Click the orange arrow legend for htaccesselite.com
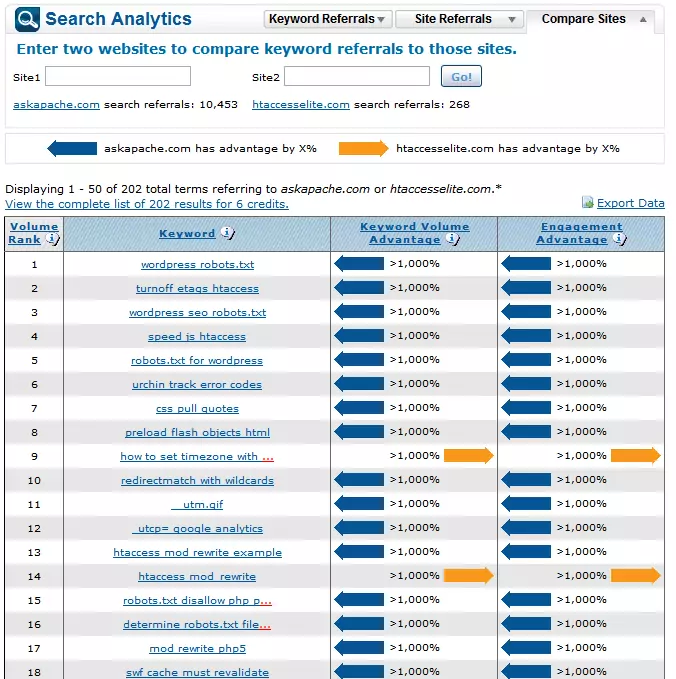 [363, 149]
